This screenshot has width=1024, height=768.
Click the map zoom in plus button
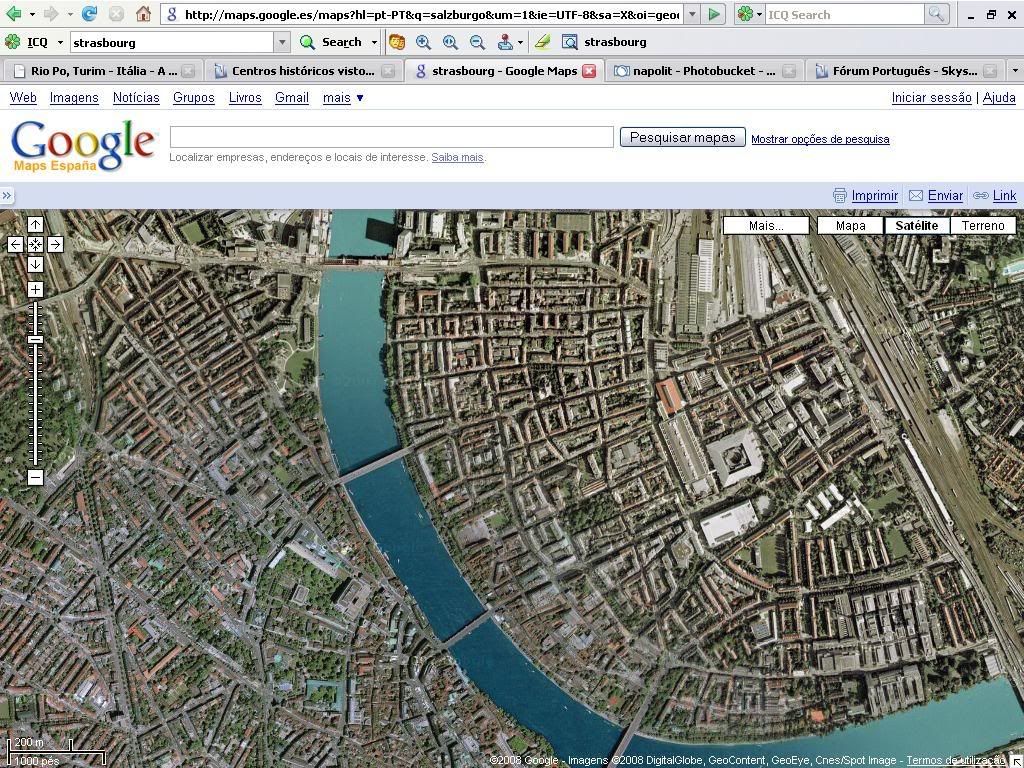(x=35, y=289)
